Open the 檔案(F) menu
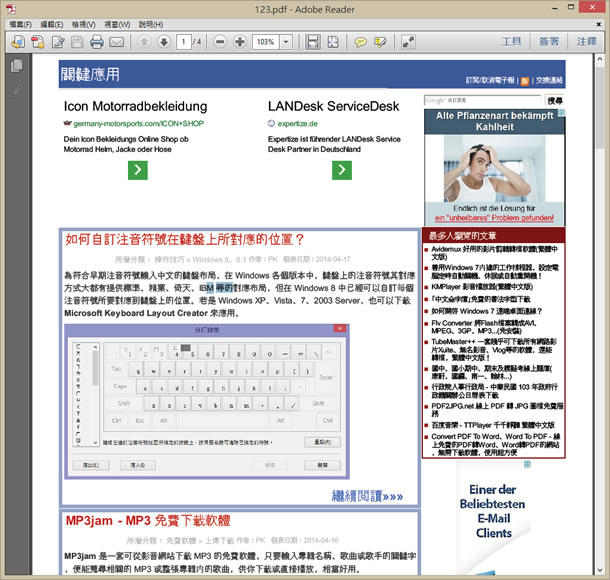Screen dimensions: 610x580 20,25
